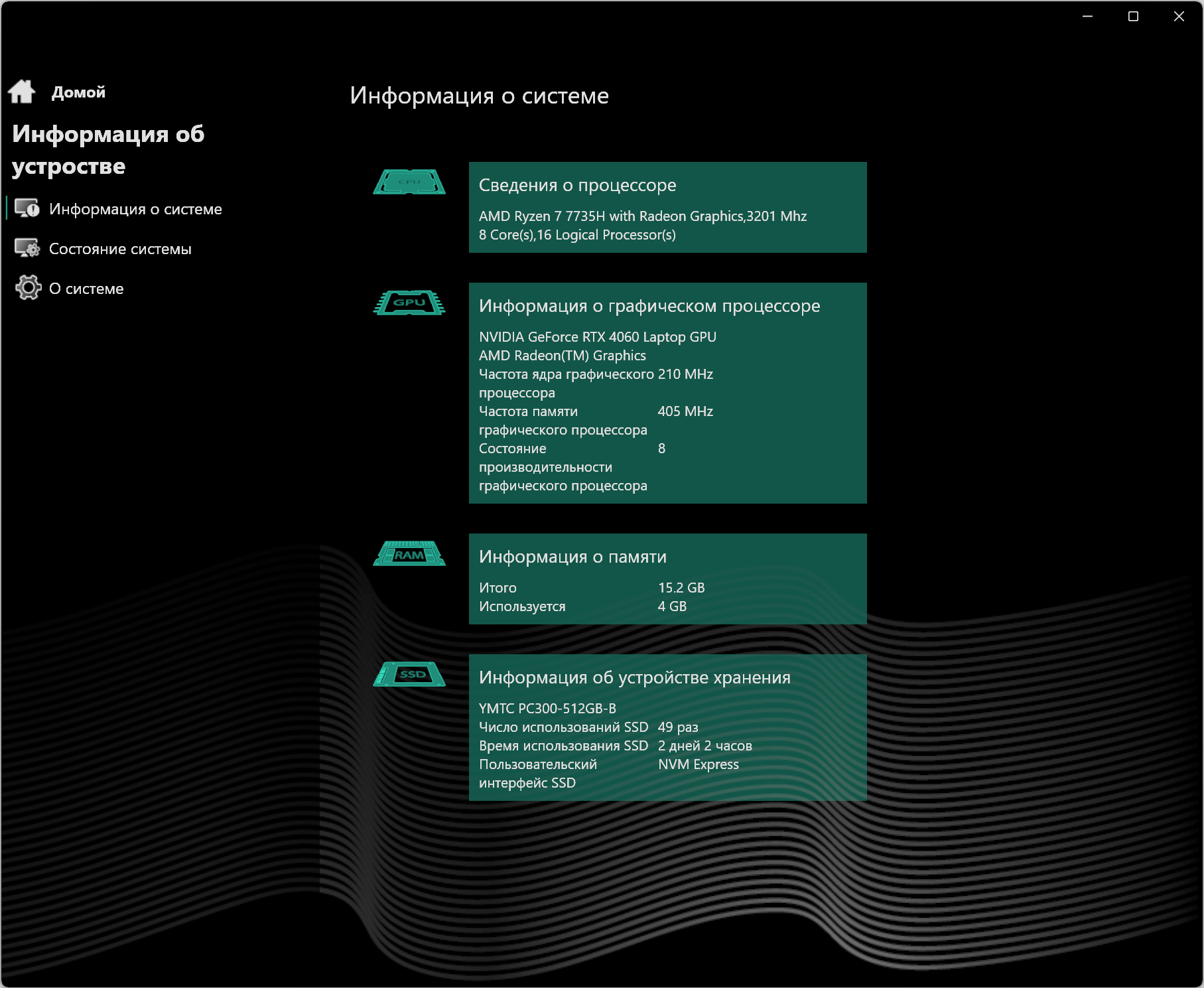Click the Время использования SSD label
1204x988 pixels.
[x=563, y=746]
